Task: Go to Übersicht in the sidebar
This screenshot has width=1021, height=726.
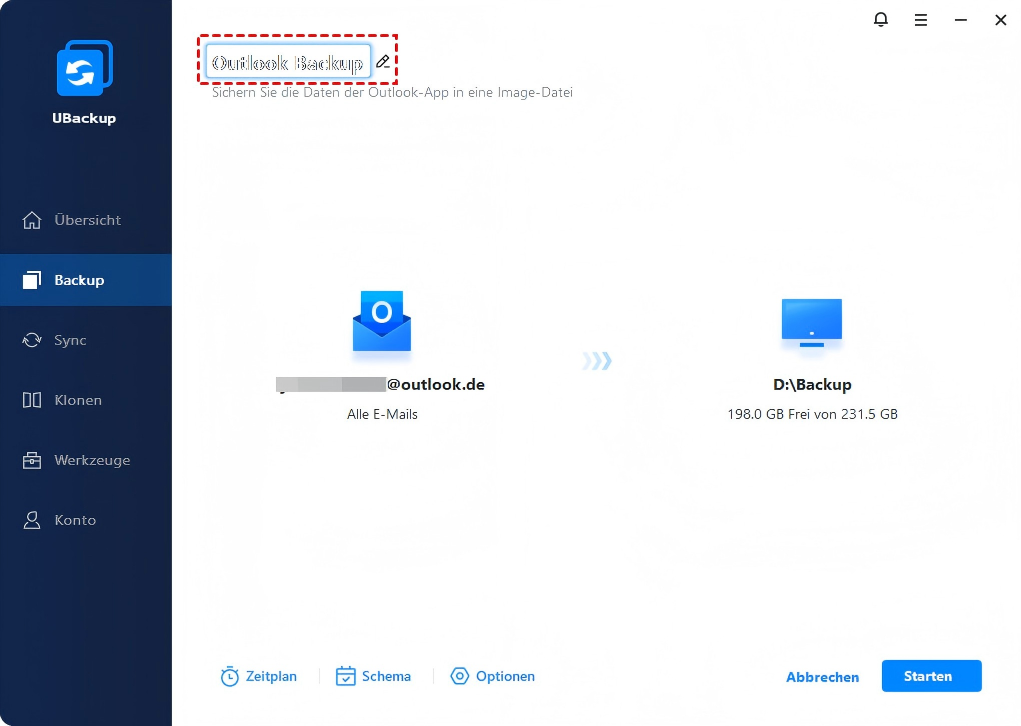Action: pos(86,220)
